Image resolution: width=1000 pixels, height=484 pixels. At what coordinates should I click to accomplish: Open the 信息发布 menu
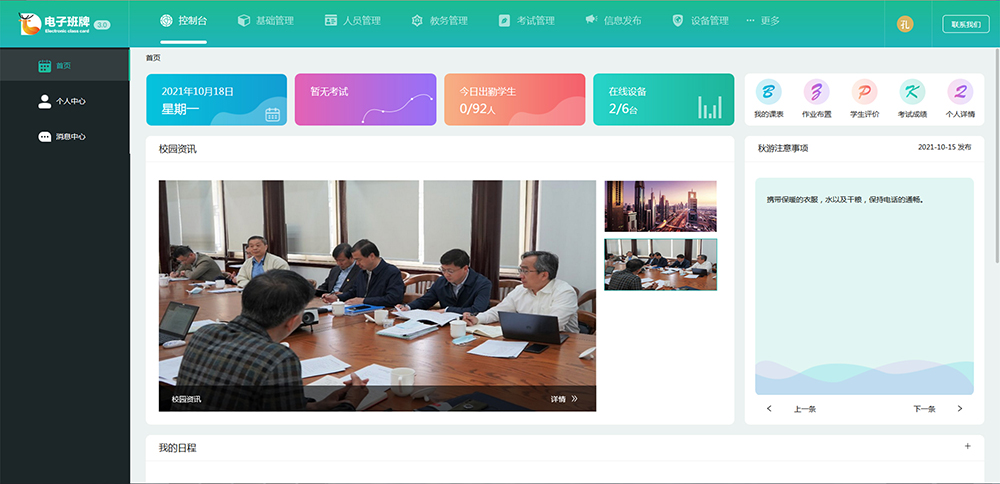(x=613, y=21)
